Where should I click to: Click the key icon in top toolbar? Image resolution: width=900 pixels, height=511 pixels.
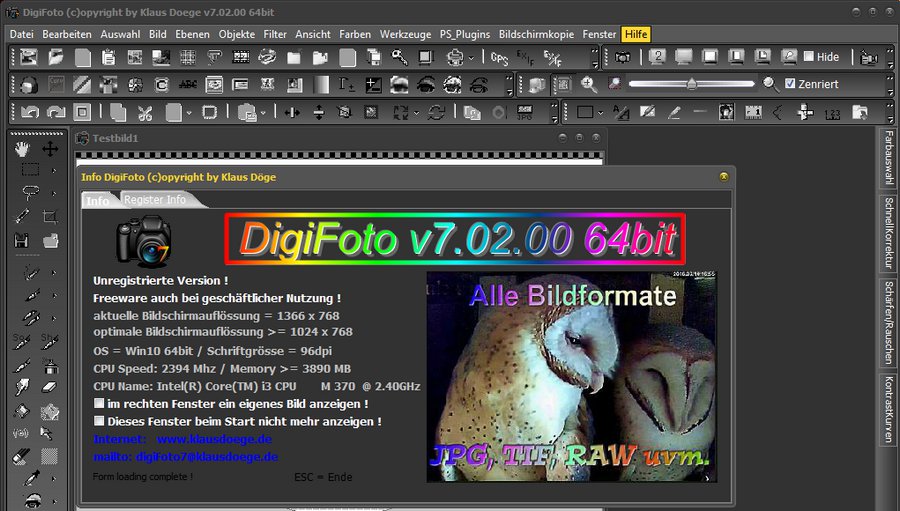[x=399, y=57]
